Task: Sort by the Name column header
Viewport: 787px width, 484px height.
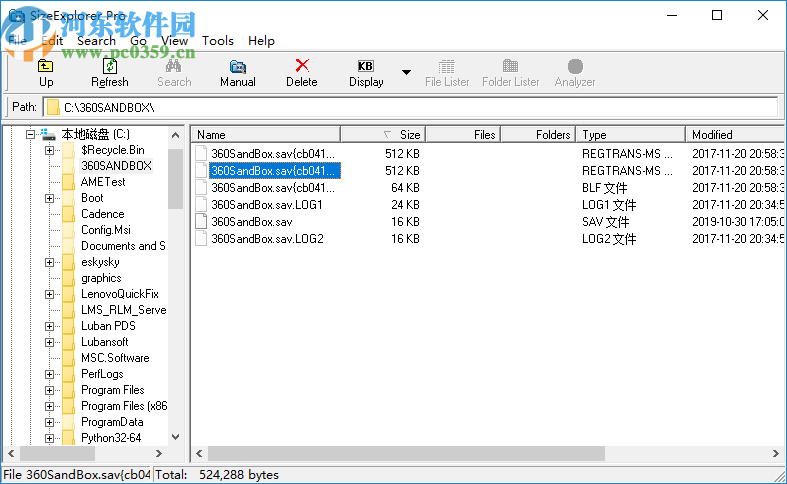Action: click(x=266, y=135)
